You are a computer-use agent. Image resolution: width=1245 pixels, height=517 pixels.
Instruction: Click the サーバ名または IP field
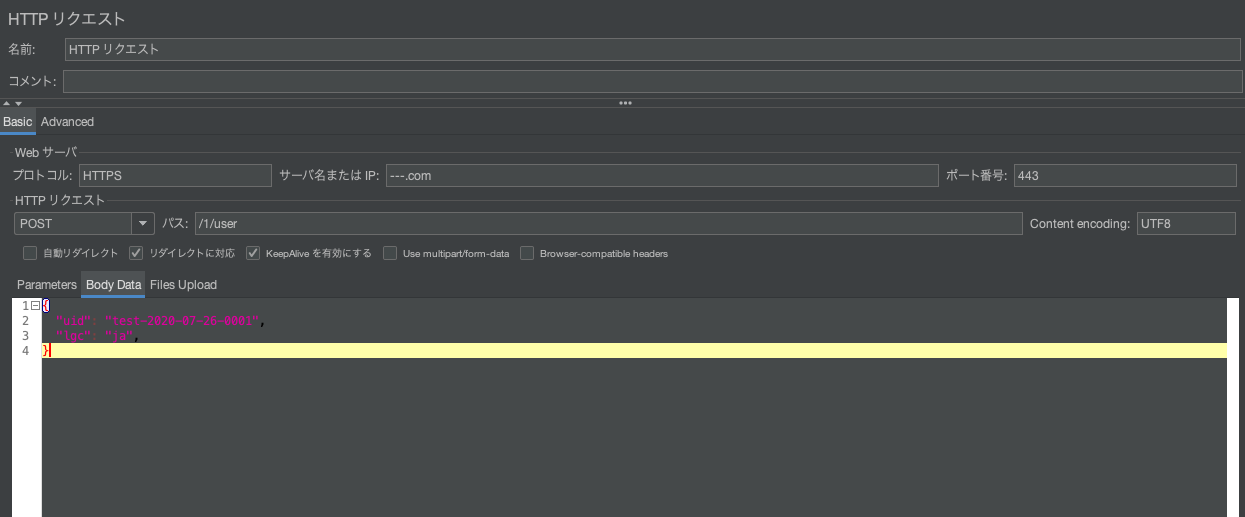[662, 175]
